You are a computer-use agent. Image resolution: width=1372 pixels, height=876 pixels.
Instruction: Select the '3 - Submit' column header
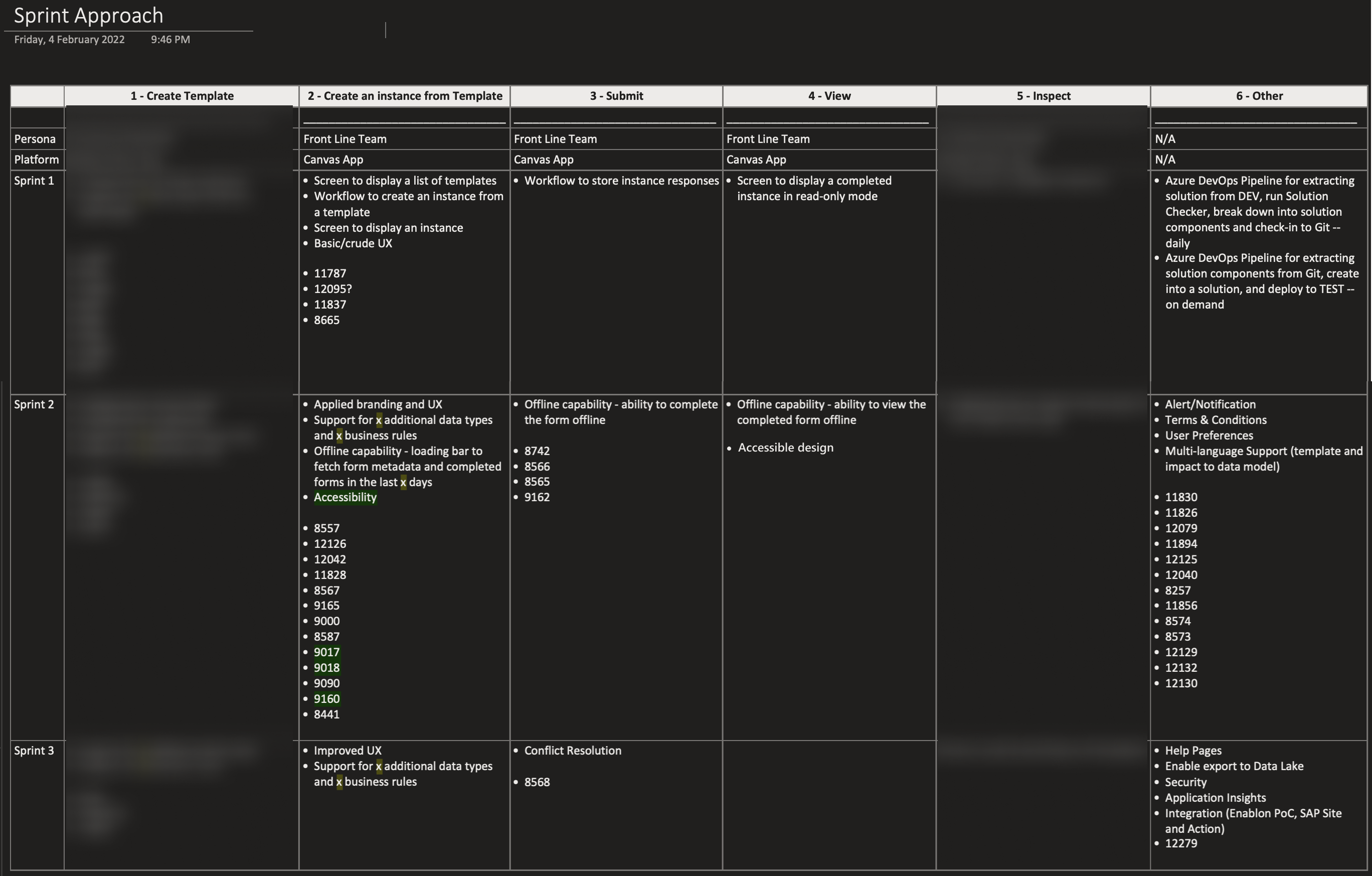616,96
